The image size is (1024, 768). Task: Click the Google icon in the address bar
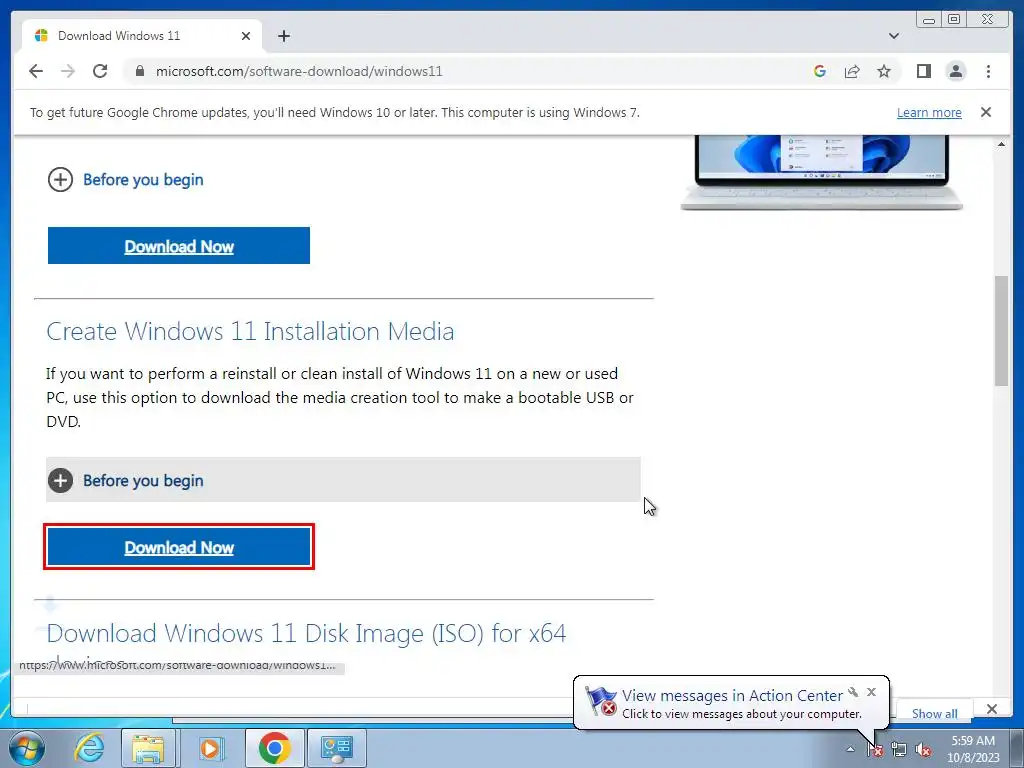(820, 71)
